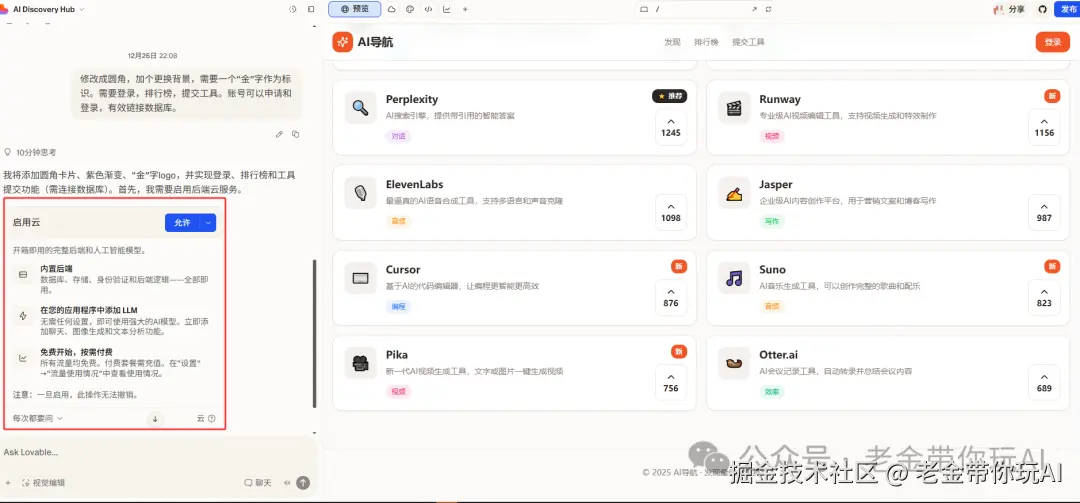This screenshot has height=503, width=1080.
Task: Click the 推荐 badge on Perplexity
Action: coord(669,96)
